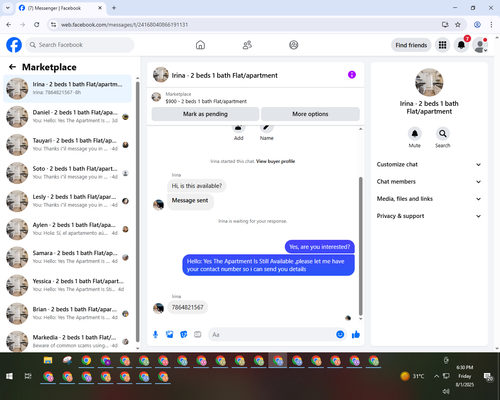This screenshot has width=500, height=400.
Task: Open the Facebook menu grid icon
Action: 442,45
